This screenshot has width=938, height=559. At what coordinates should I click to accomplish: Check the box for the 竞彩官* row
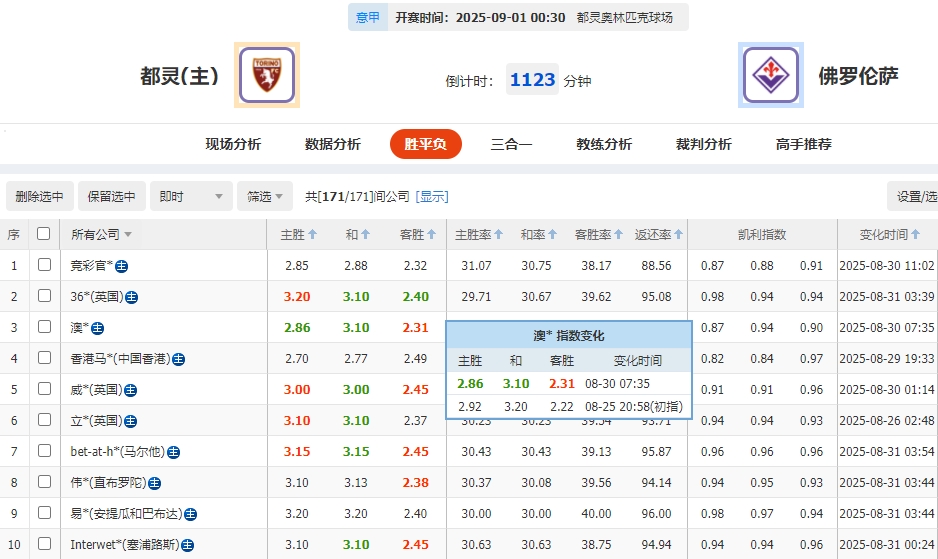pos(44,265)
